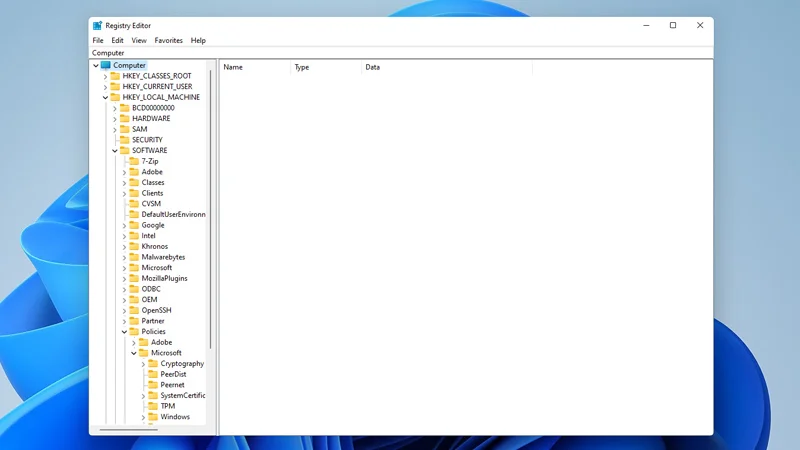Select HKEY_CURRENT_USER folder icon

coord(115,87)
